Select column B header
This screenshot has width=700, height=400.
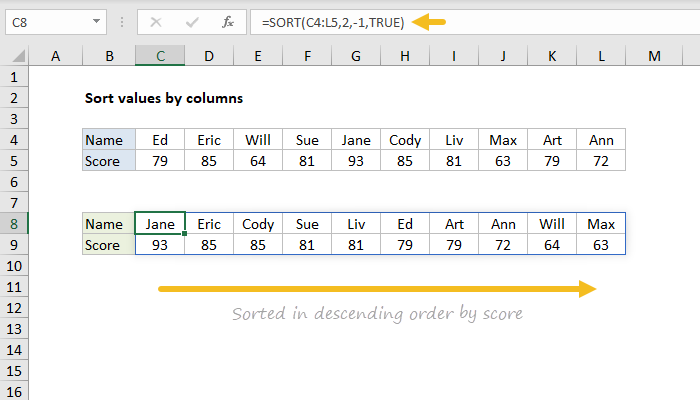click(x=109, y=56)
